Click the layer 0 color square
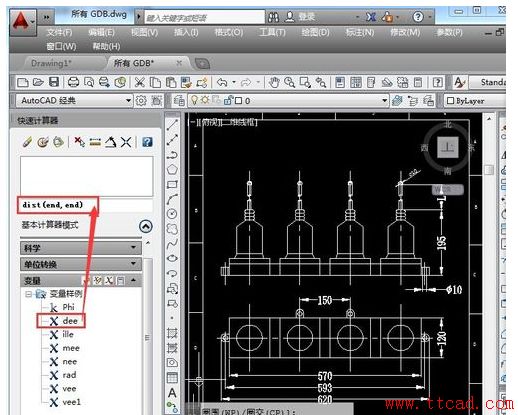Screen dimensions: 518x415 point(238,101)
